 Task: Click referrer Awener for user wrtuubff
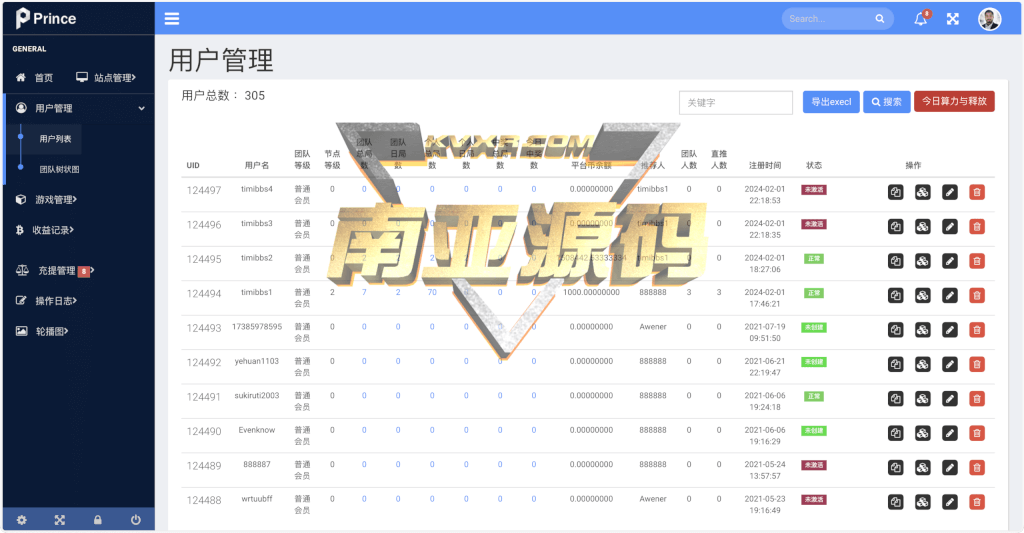tap(652, 498)
